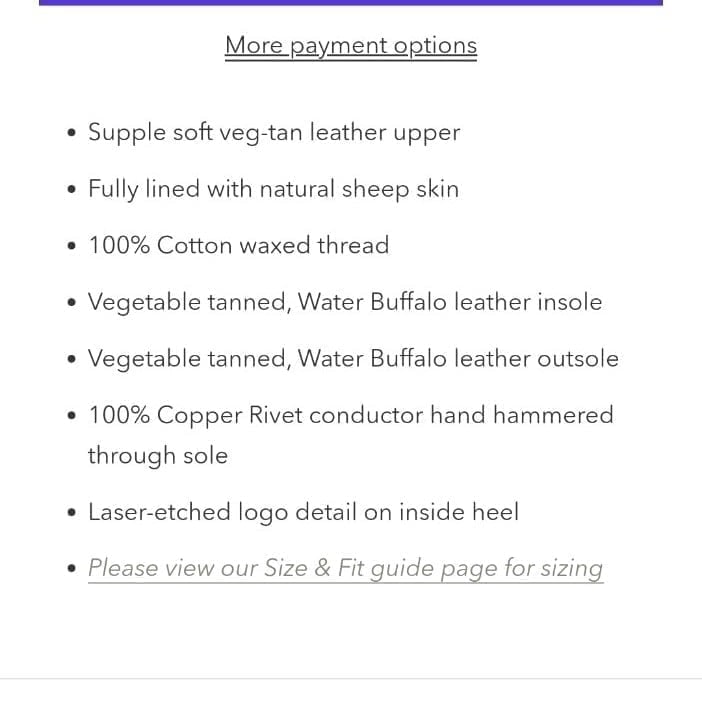Click bullet beside leather insole item
Image resolution: width=702 pixels, height=702 pixels.
pyautogui.click(x=71, y=303)
